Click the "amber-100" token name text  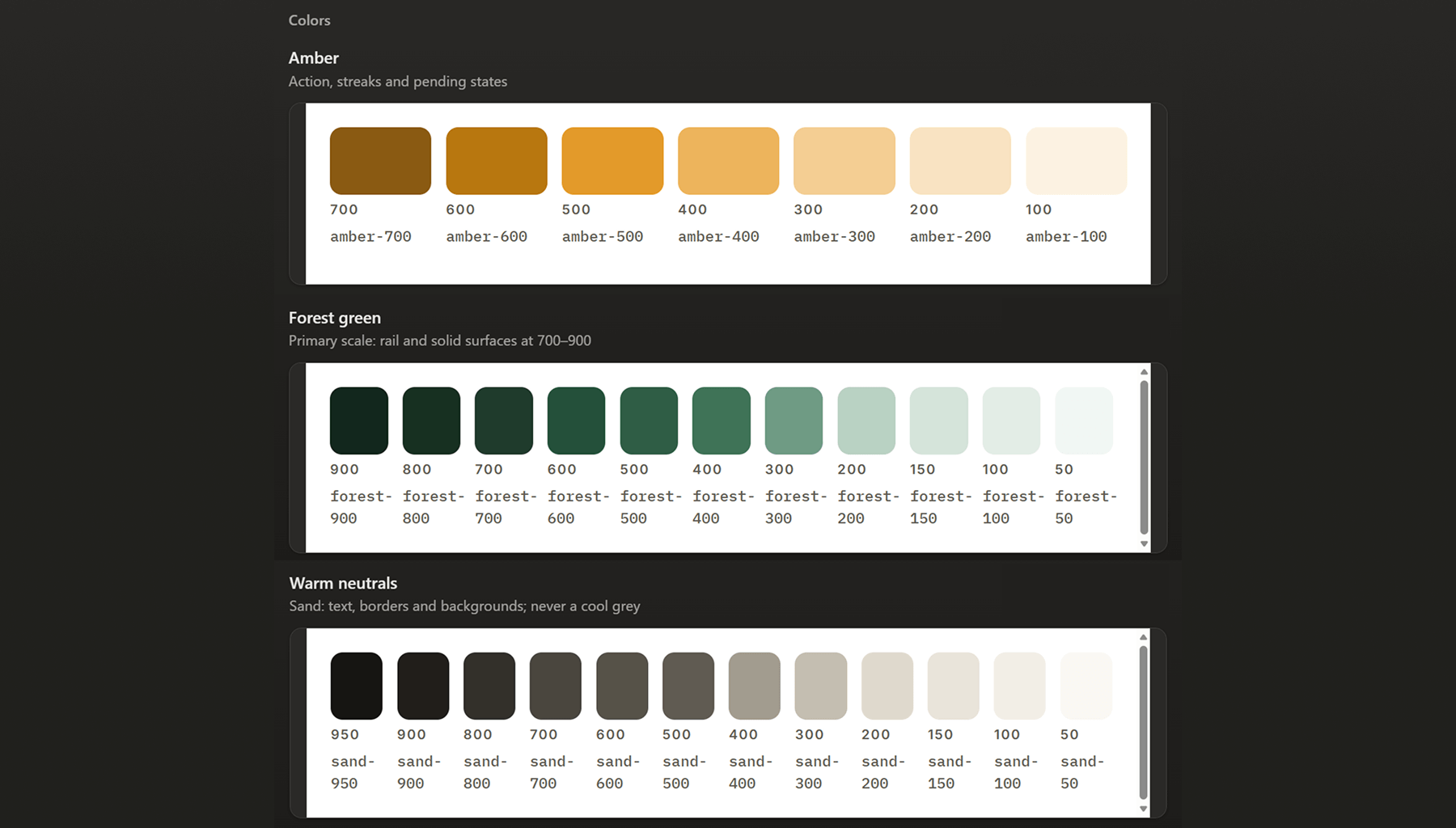1066,237
